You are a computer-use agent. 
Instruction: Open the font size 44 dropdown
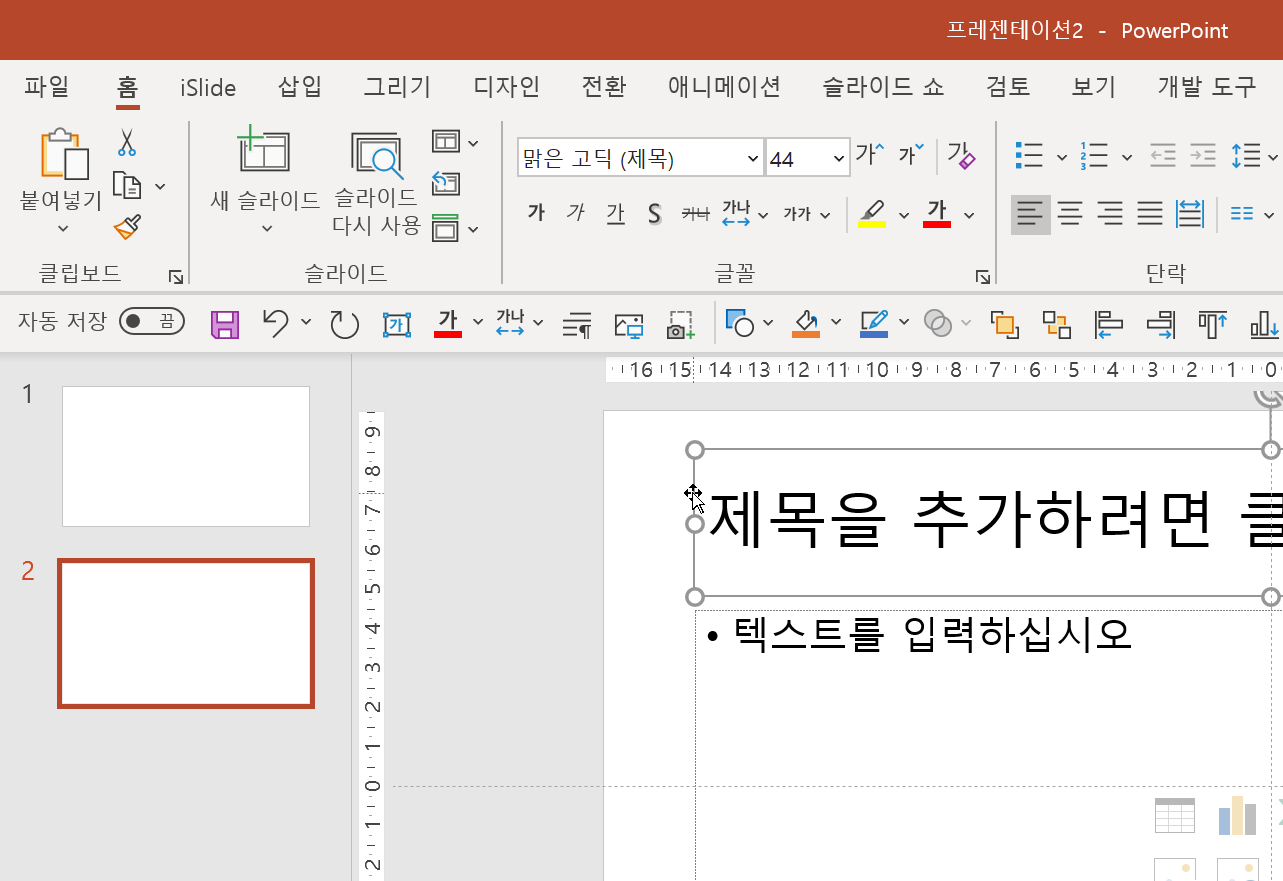837,158
